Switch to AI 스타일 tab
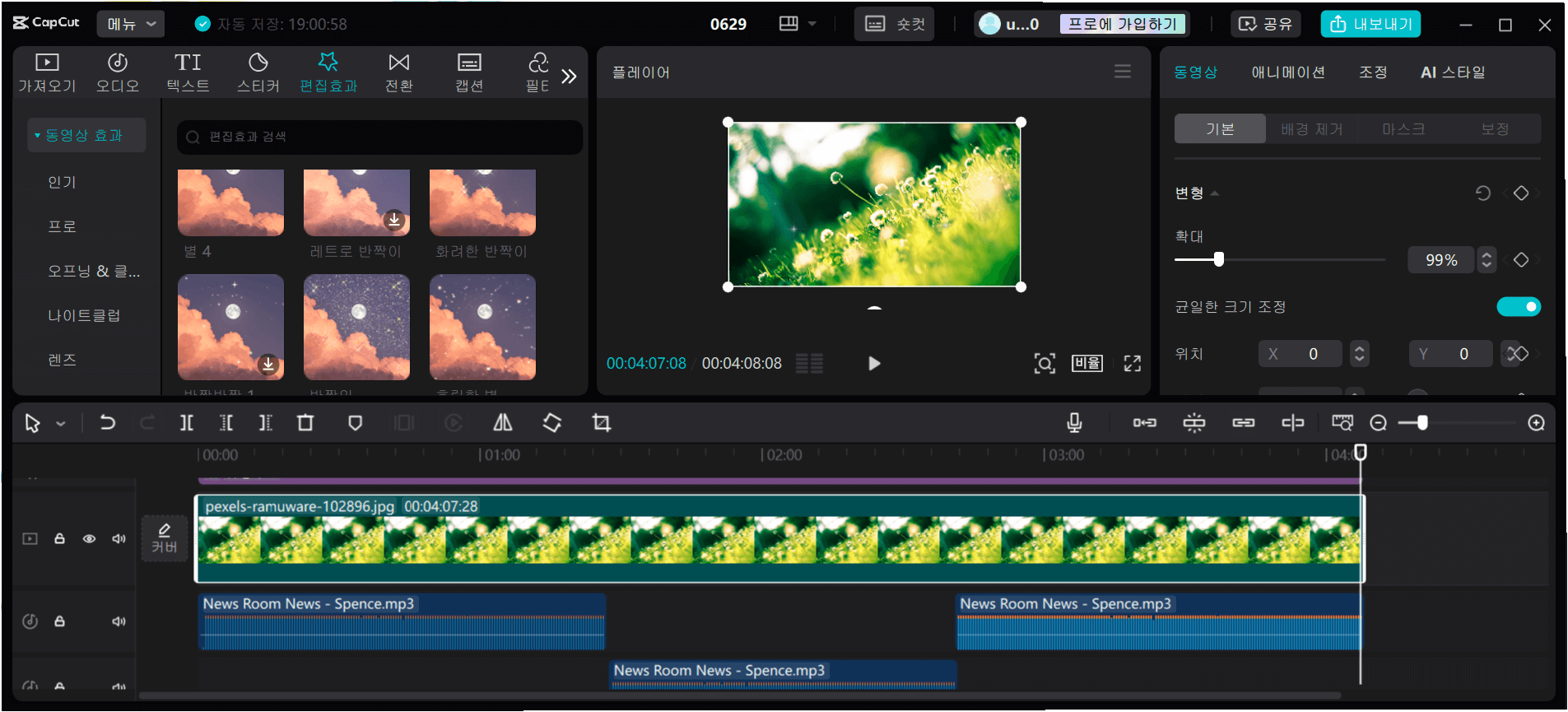Image resolution: width=1568 pixels, height=712 pixels. [x=1453, y=72]
